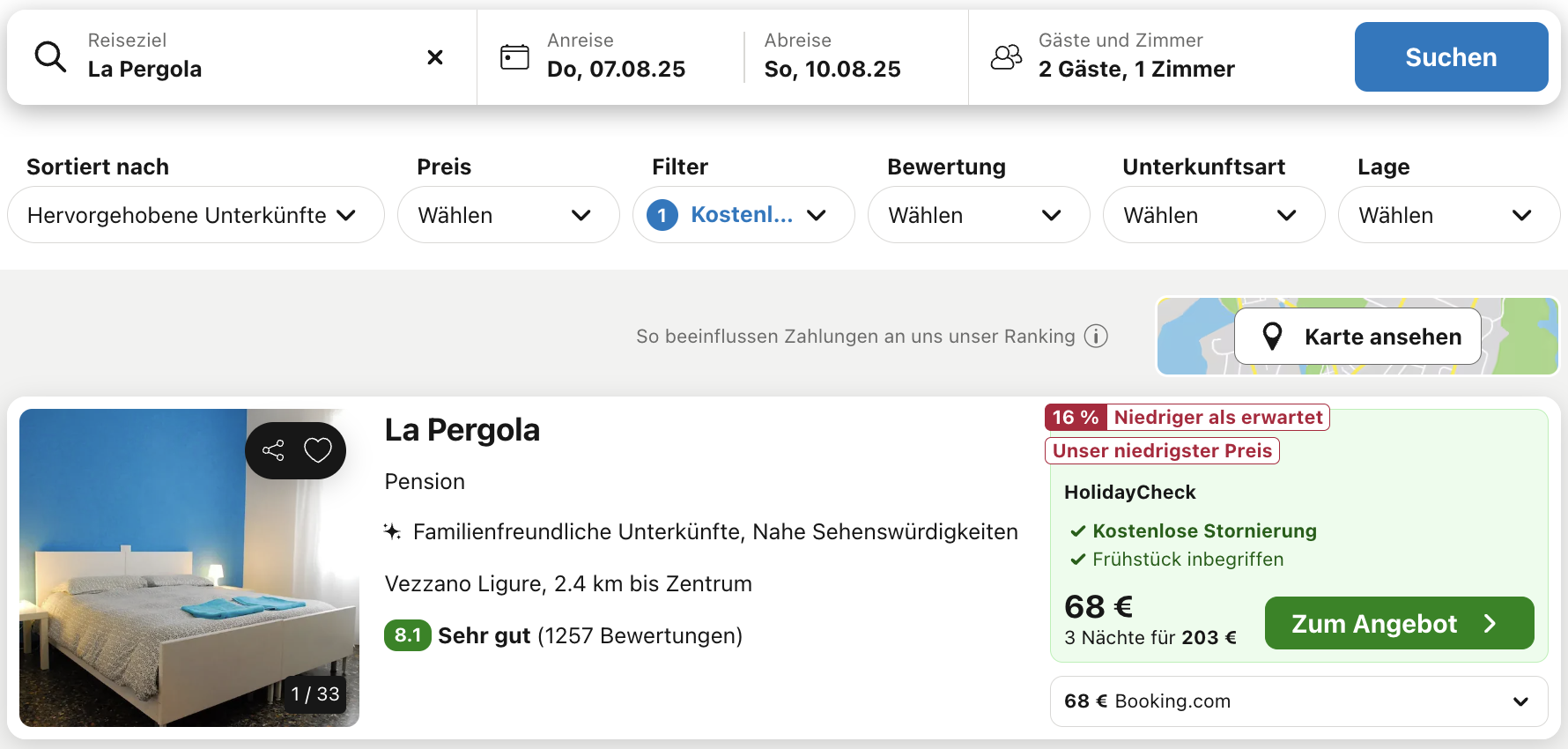Open the Lage Wählen dropdown
This screenshot has width=1568, height=749.
(1449, 215)
